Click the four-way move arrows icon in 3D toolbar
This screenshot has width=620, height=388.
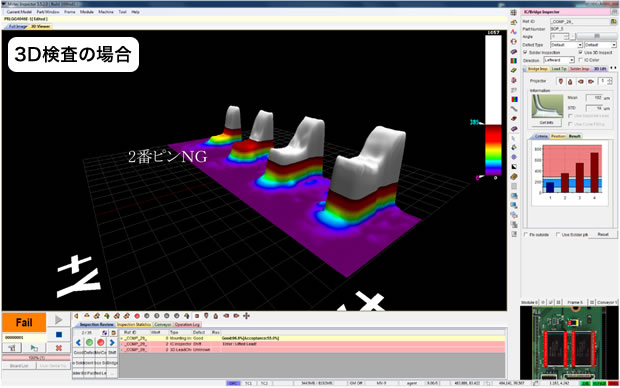pos(246,316)
